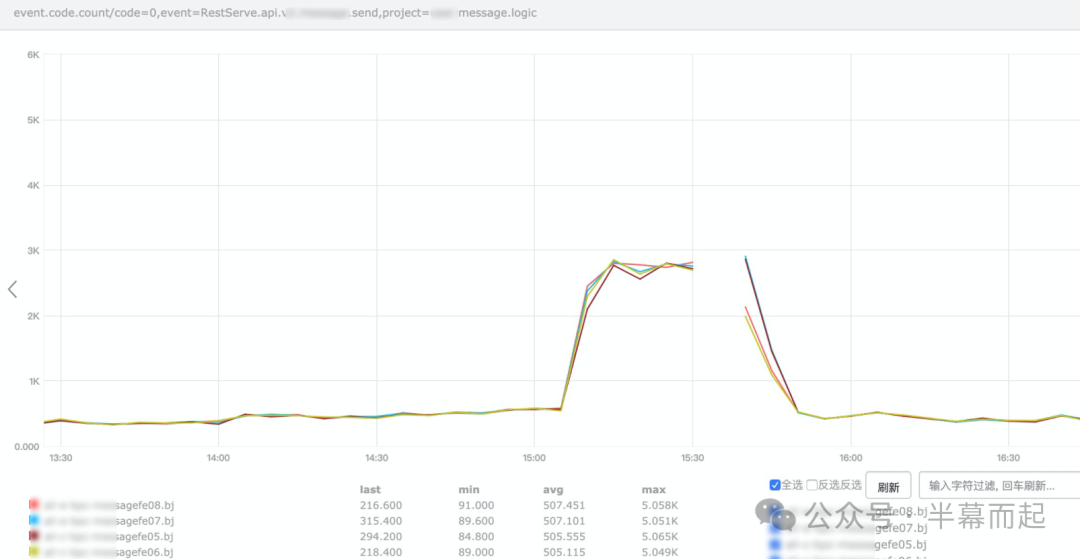Click the 14:00 x-axis label

point(218,458)
